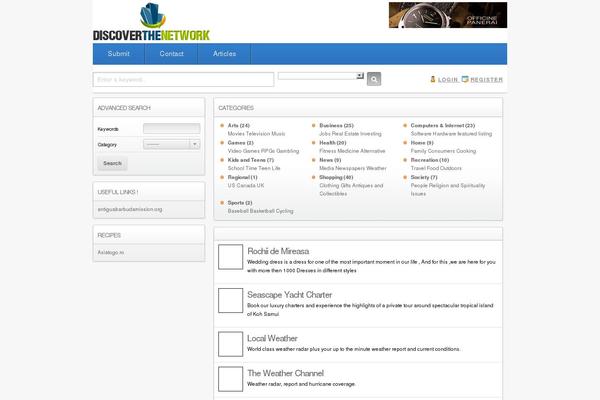Click the orange bullet beside Society
This screenshot has height=400, width=600.
coord(405,177)
